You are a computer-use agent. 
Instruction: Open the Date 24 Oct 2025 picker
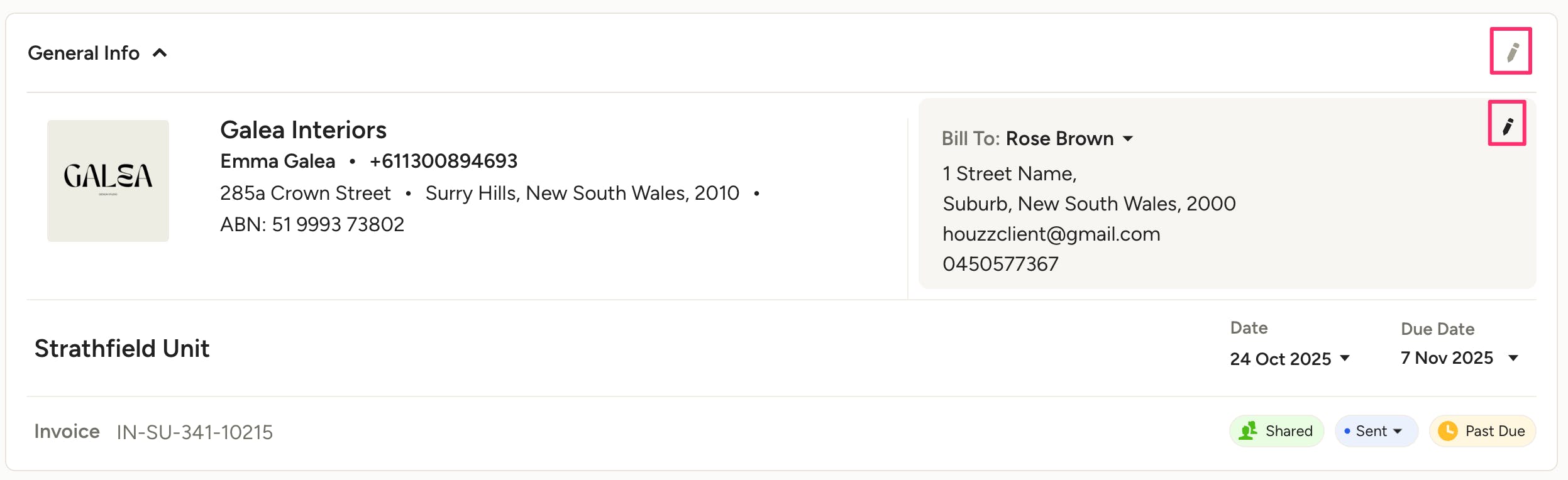1289,359
